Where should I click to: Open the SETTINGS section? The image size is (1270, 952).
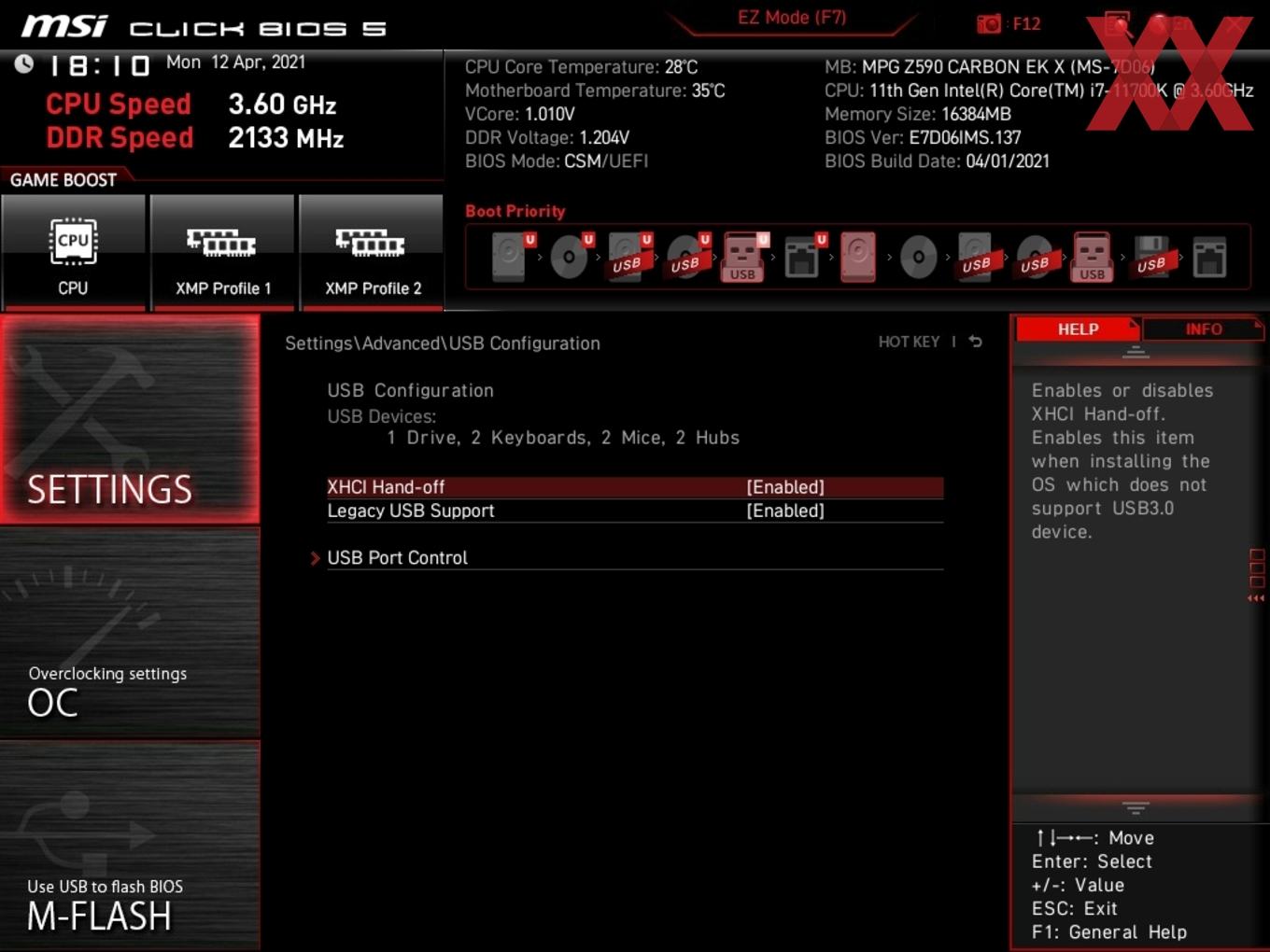[130, 420]
